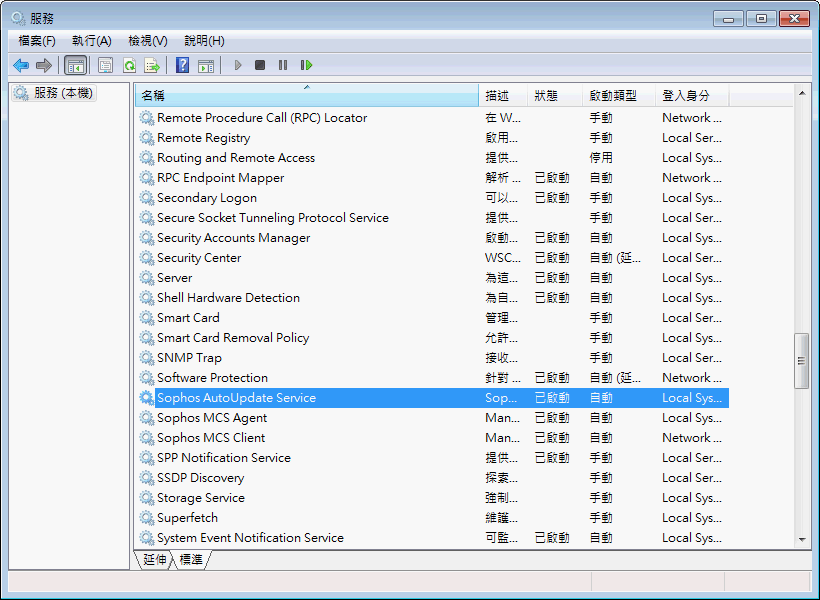Click the Forward arrow toolbar icon
Image resolution: width=820 pixels, height=600 pixels.
[44, 65]
